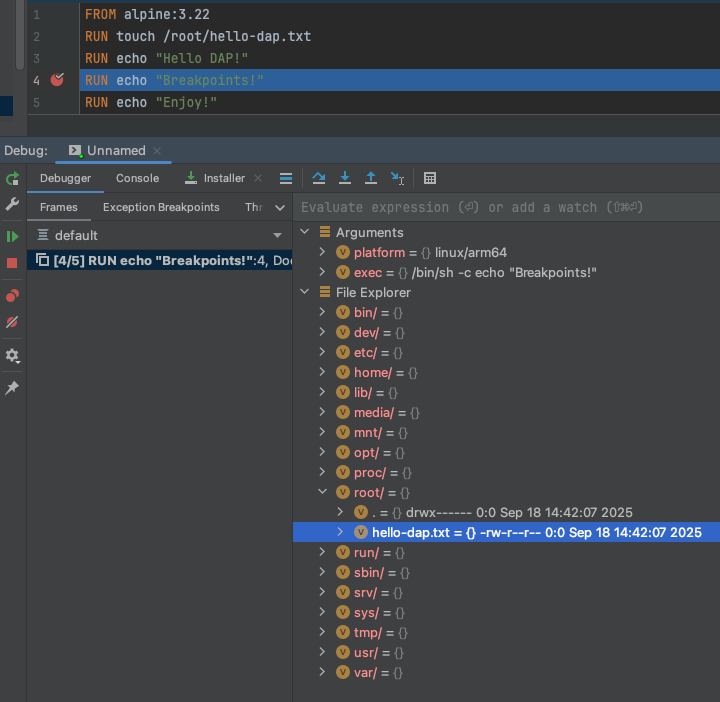Select the hello-dap.txt row
The width and height of the screenshot is (720, 702).
[x=506, y=532]
